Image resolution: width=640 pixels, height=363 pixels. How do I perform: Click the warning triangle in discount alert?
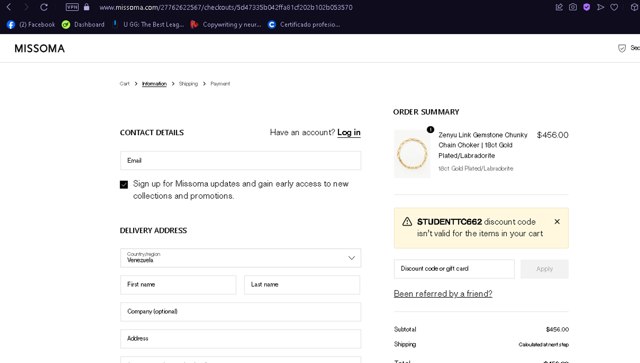(x=407, y=222)
